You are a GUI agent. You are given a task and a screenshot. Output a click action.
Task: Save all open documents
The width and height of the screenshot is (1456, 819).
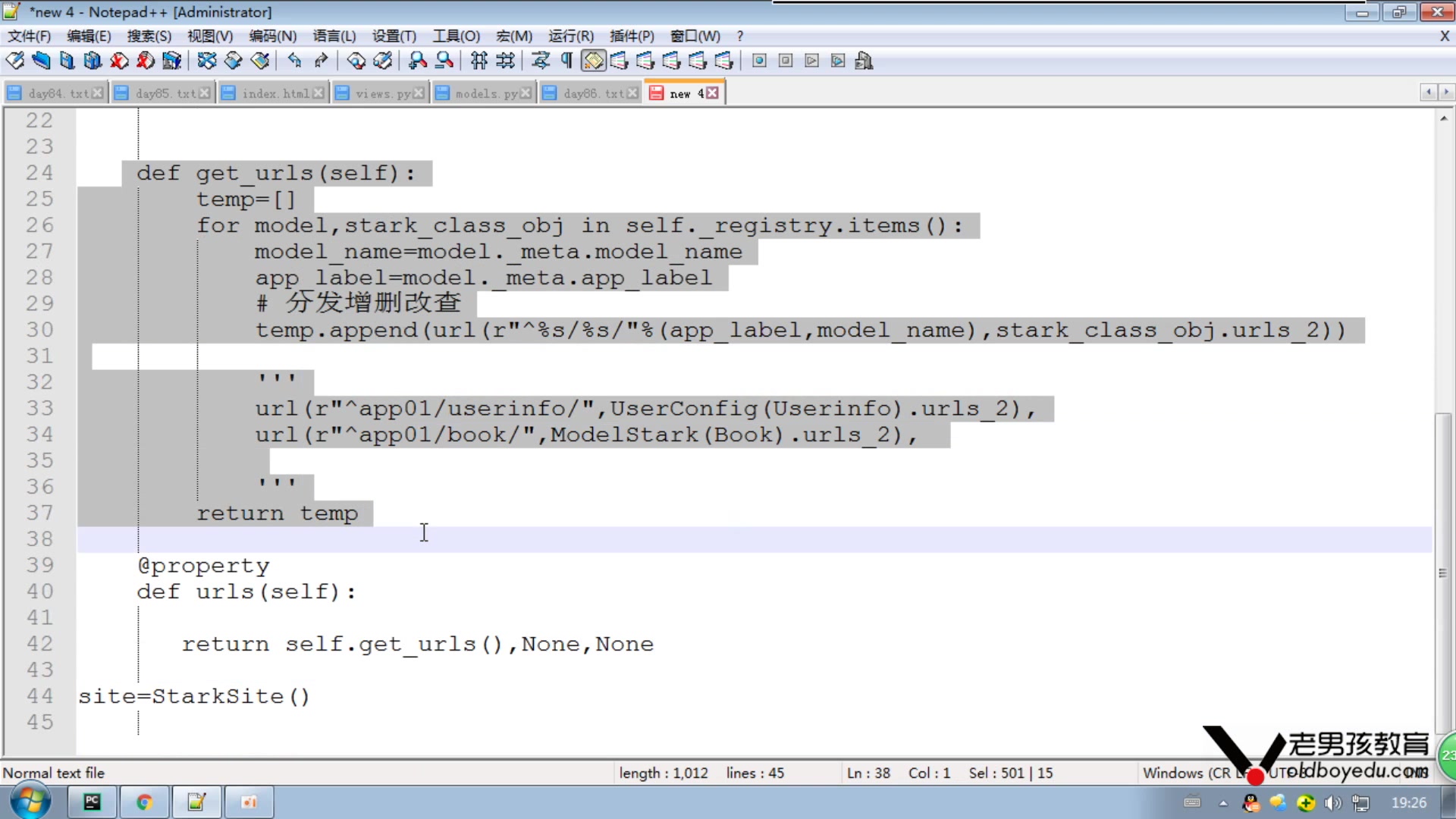click(93, 61)
